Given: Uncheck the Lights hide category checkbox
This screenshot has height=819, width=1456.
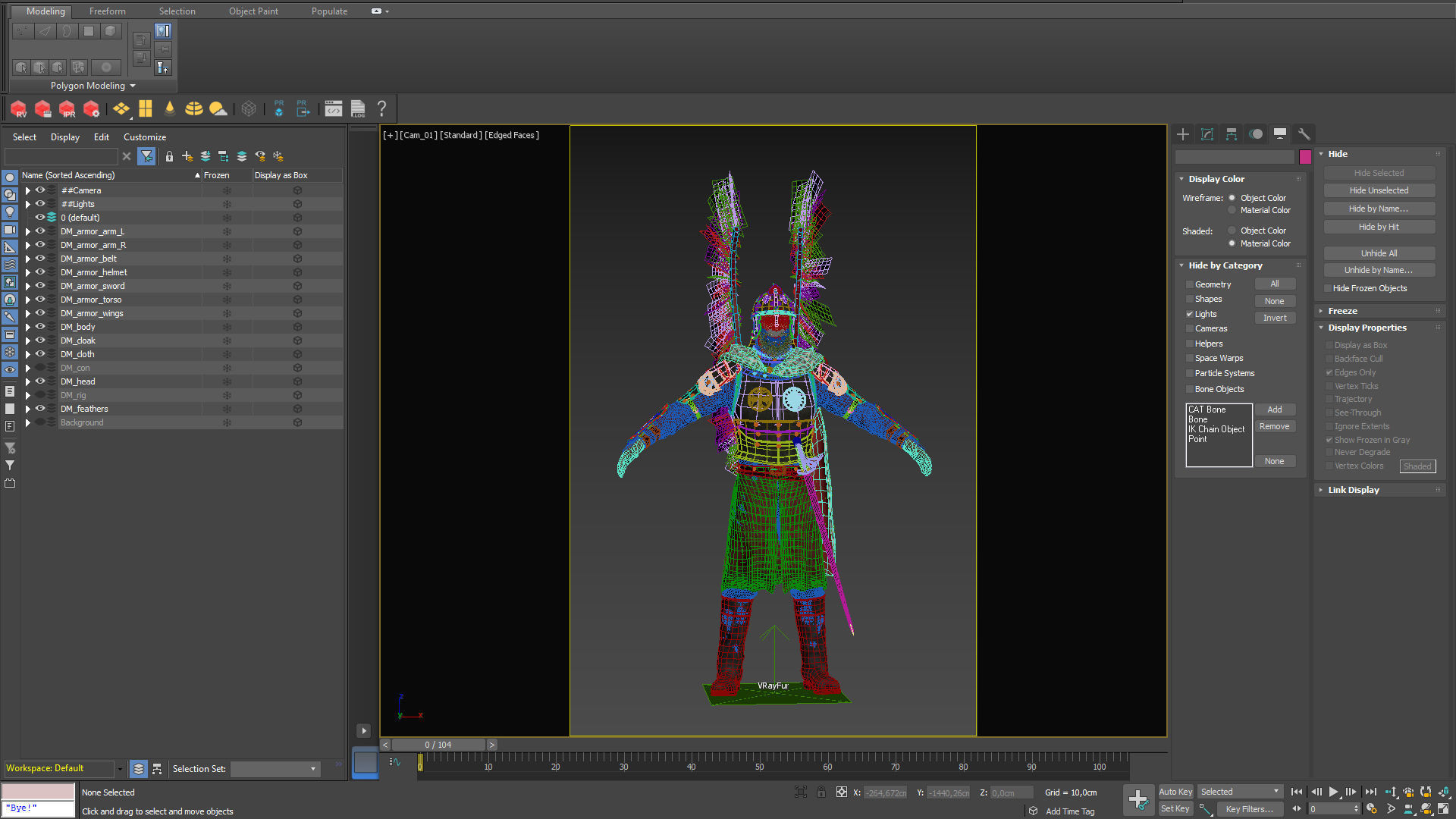Looking at the screenshot, I should click(x=1190, y=315).
